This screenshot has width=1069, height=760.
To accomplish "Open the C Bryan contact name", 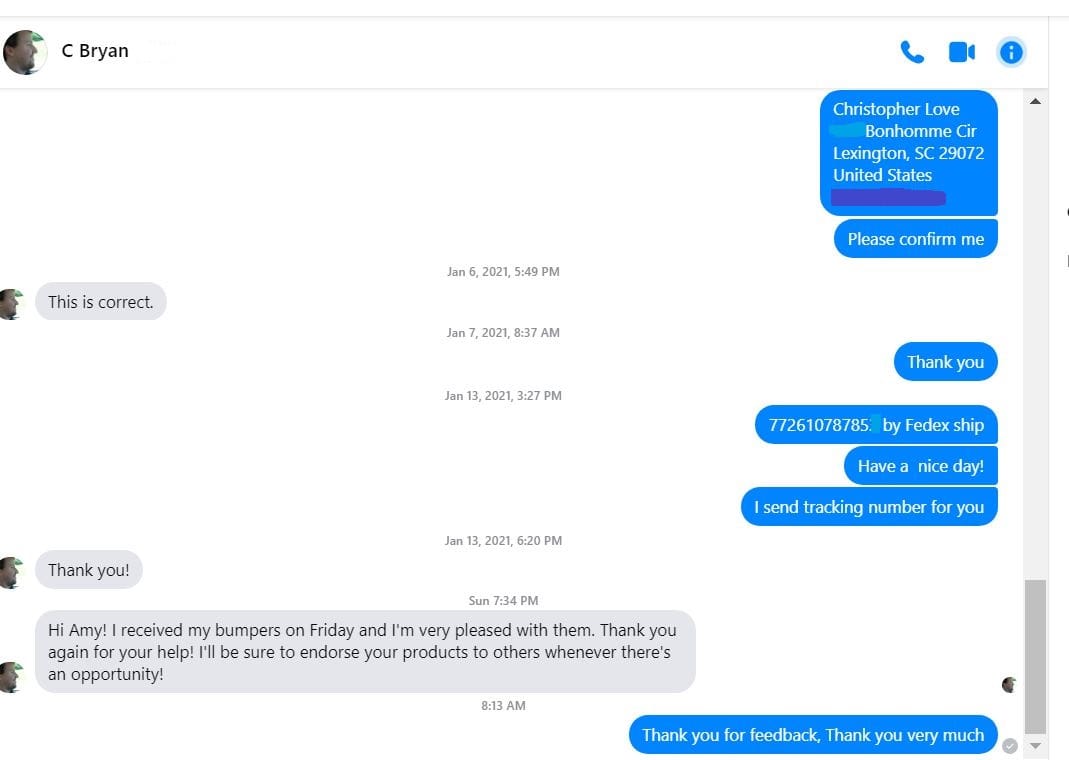I will point(95,51).
